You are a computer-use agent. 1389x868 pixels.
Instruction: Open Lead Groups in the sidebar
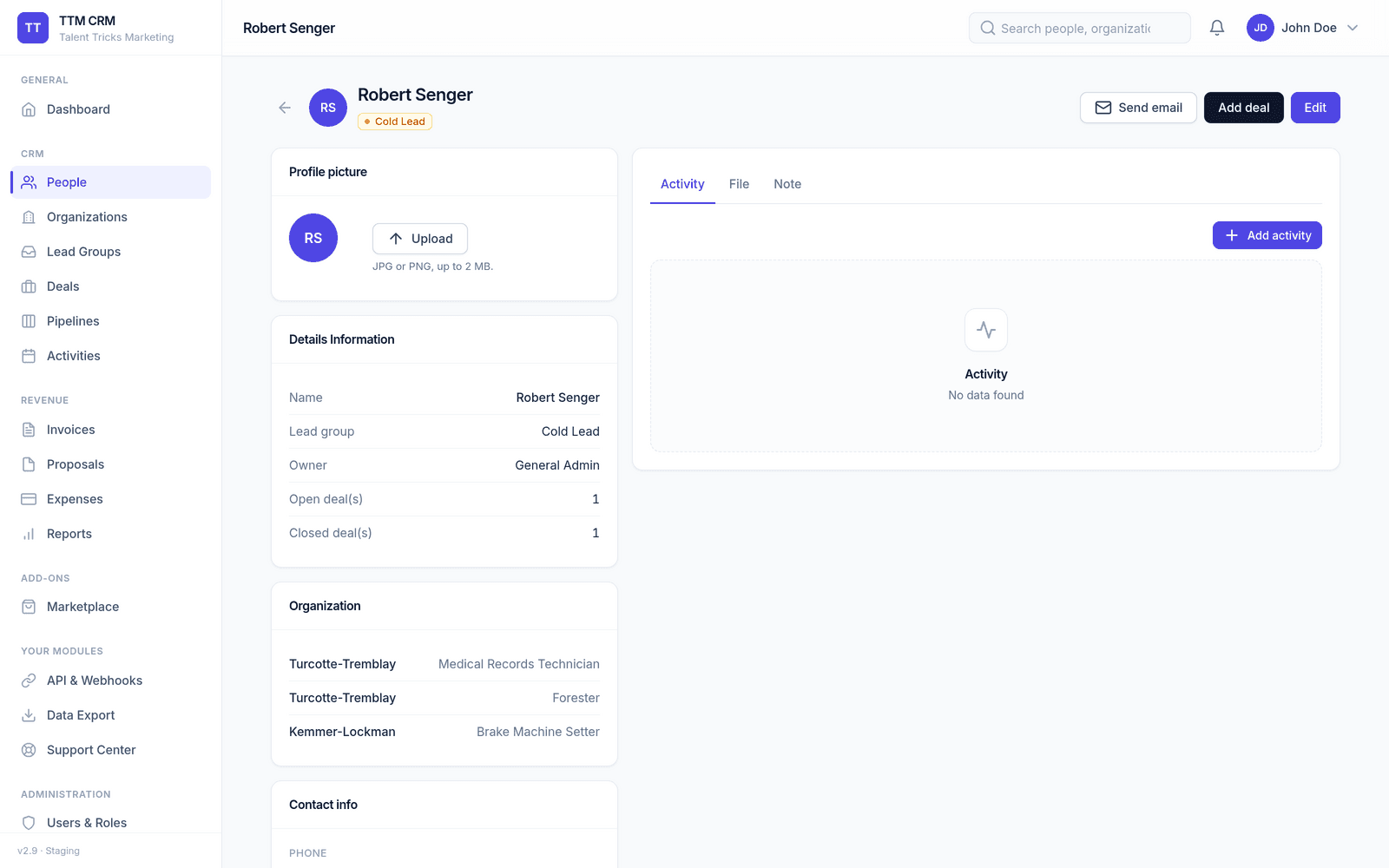click(111, 252)
